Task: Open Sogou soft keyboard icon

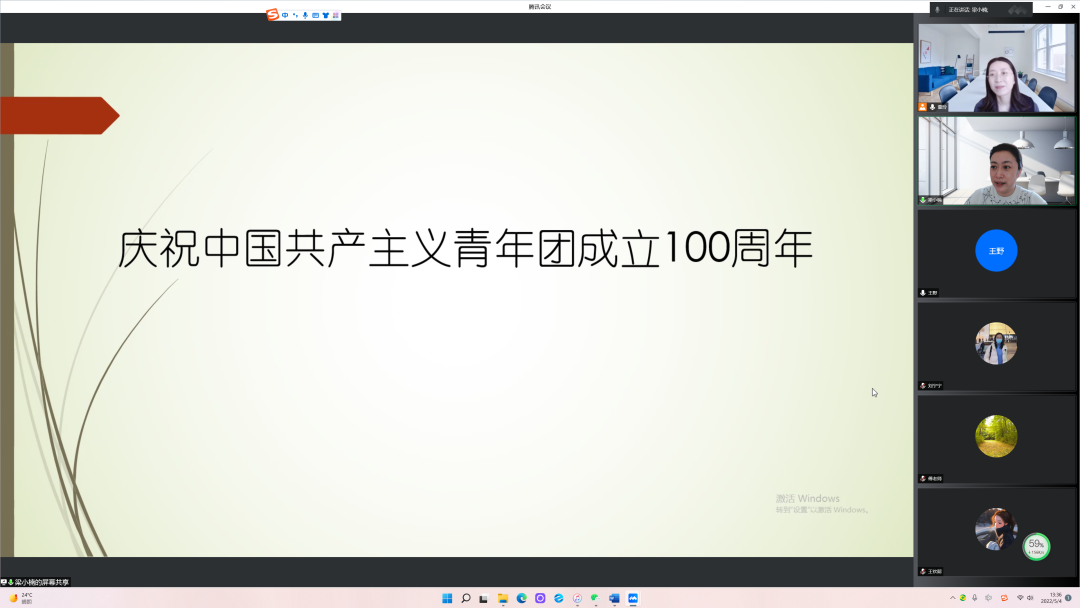Action: coord(316,15)
